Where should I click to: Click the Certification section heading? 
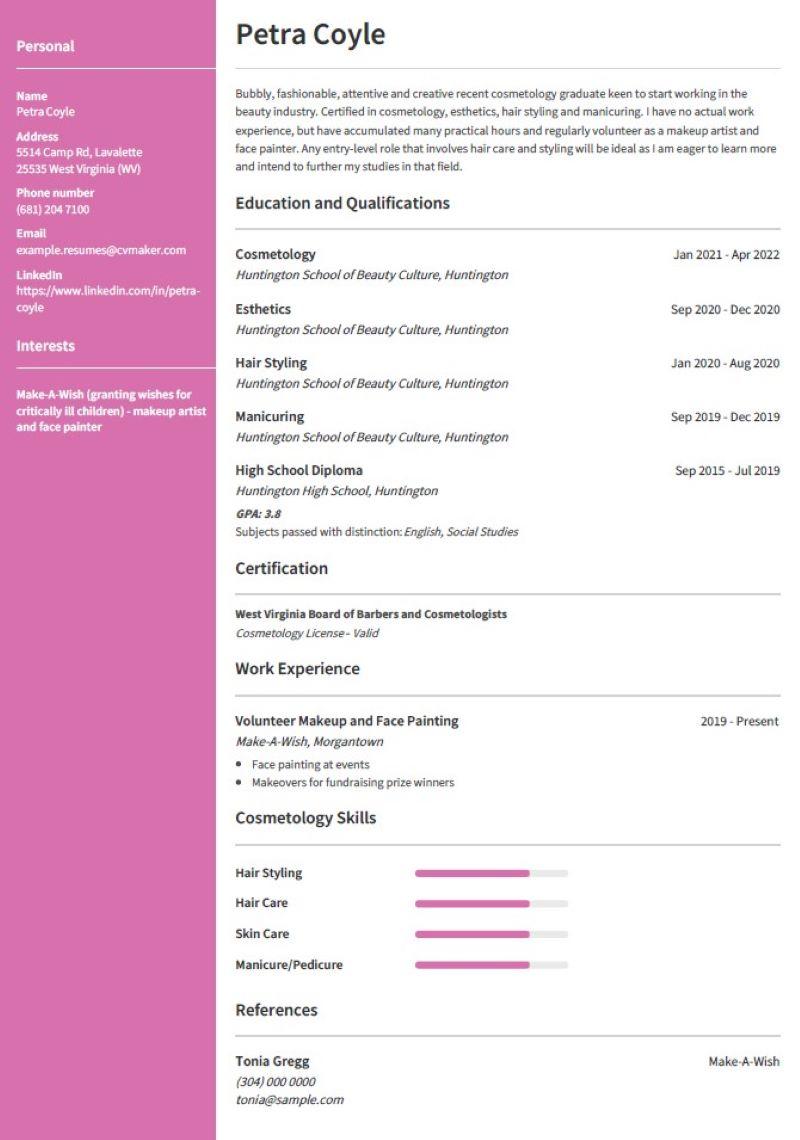281,568
